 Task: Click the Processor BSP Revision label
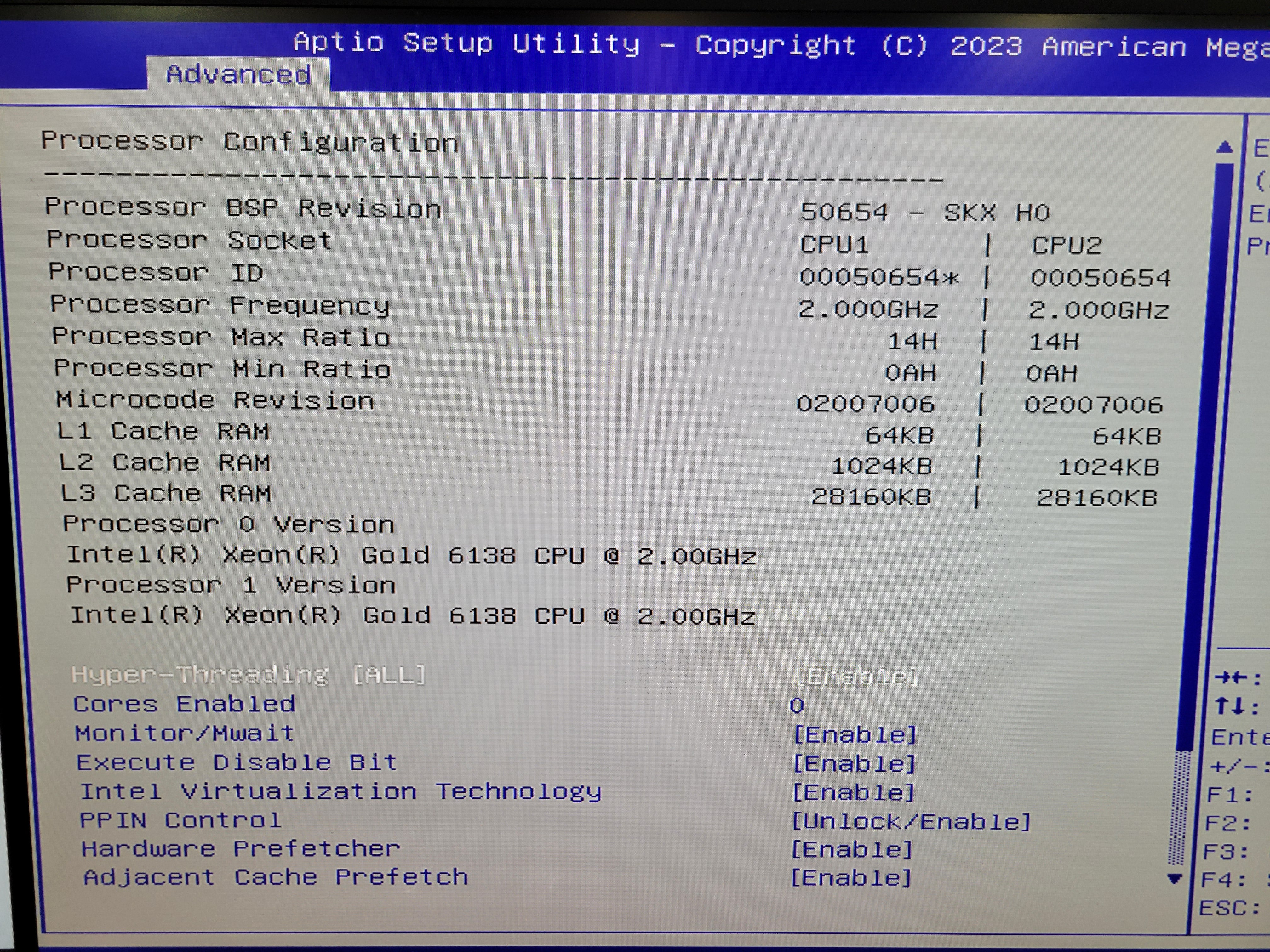pos(243,208)
